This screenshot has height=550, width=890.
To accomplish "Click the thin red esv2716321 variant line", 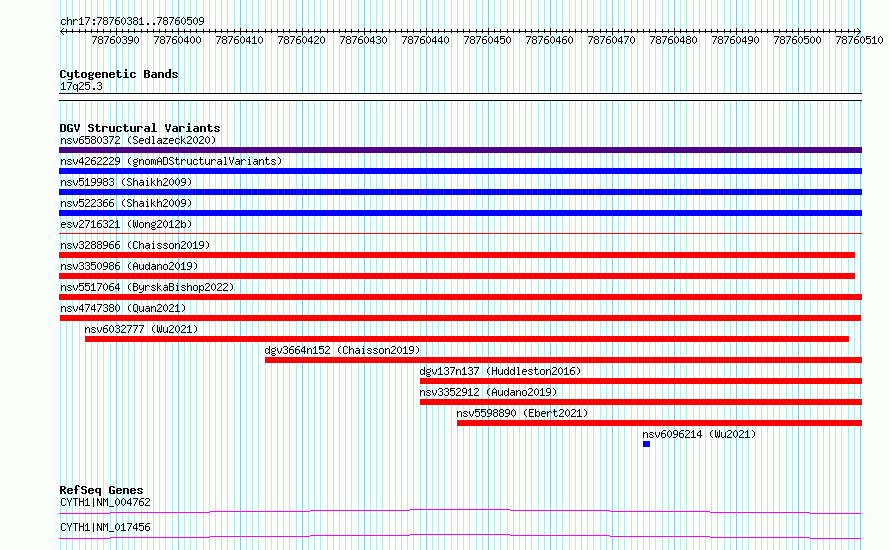I will coord(460,233).
